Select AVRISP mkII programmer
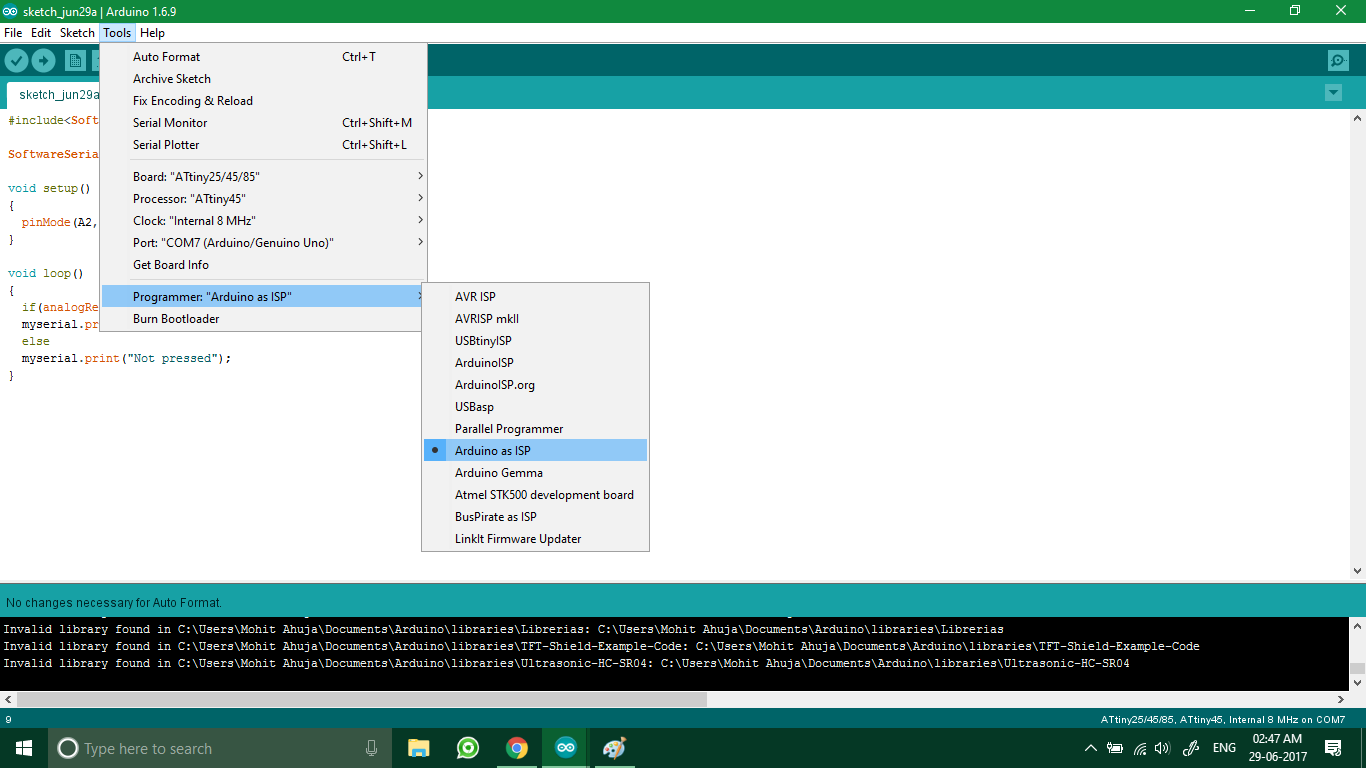This screenshot has width=1366, height=768. pos(535,319)
